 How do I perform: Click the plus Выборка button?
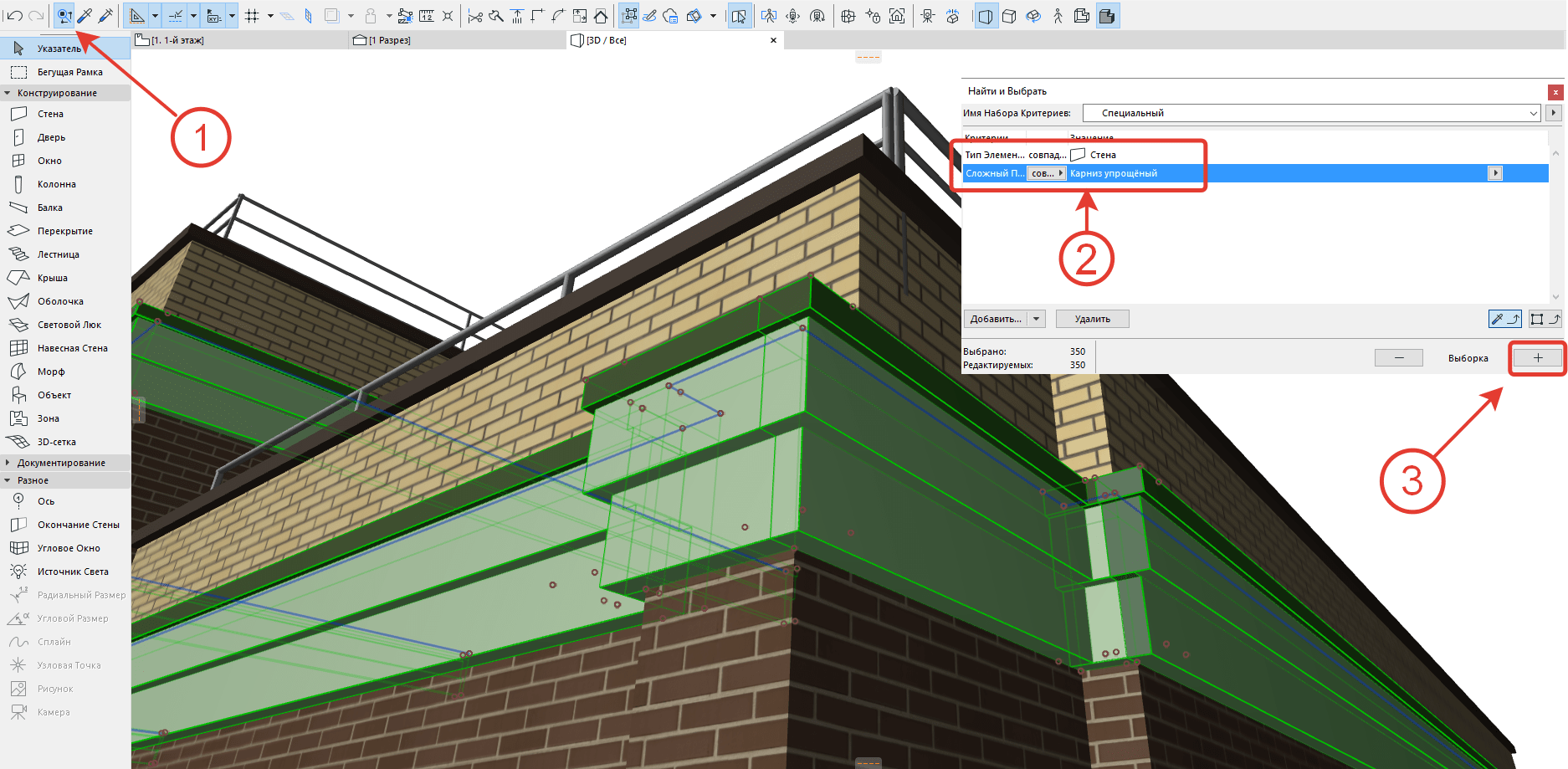point(1537,358)
